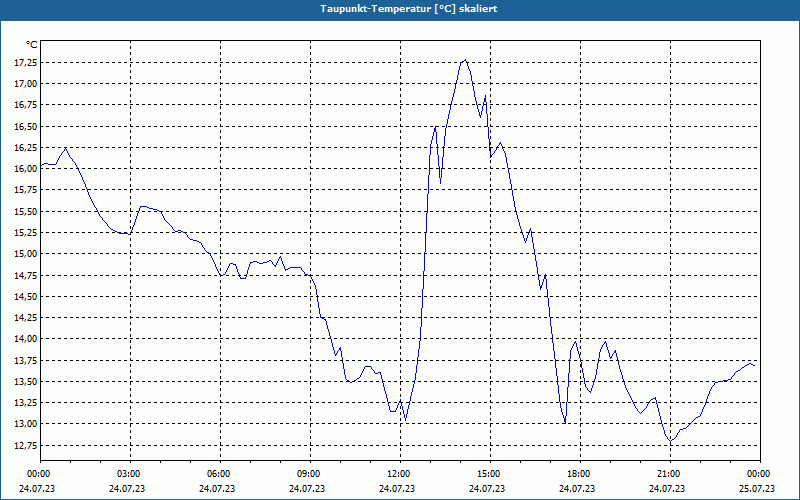Click the '14,00' y-axis value
The height and width of the screenshot is (500, 800).
click(x=28, y=339)
